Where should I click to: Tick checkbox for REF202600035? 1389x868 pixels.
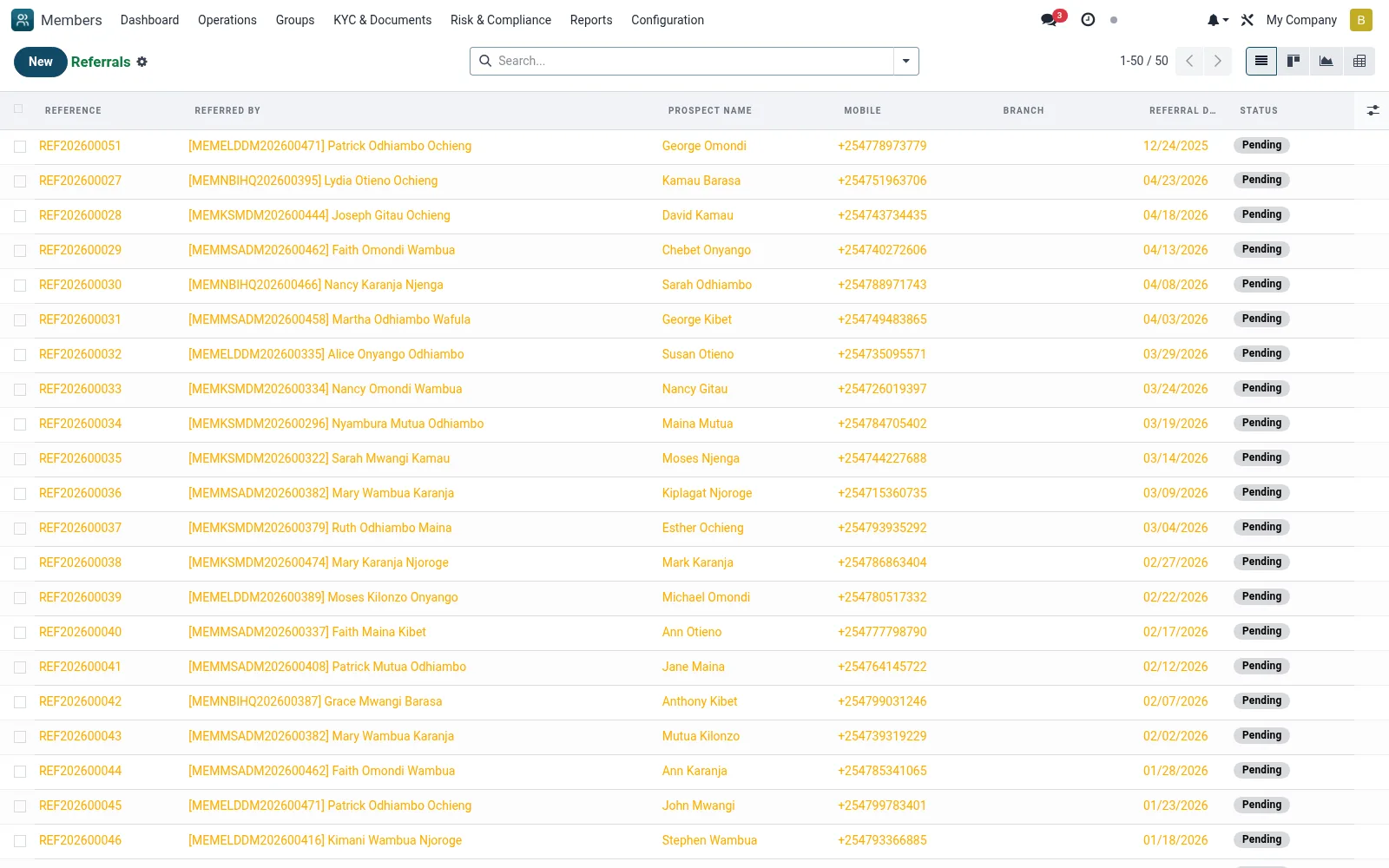(x=20, y=459)
